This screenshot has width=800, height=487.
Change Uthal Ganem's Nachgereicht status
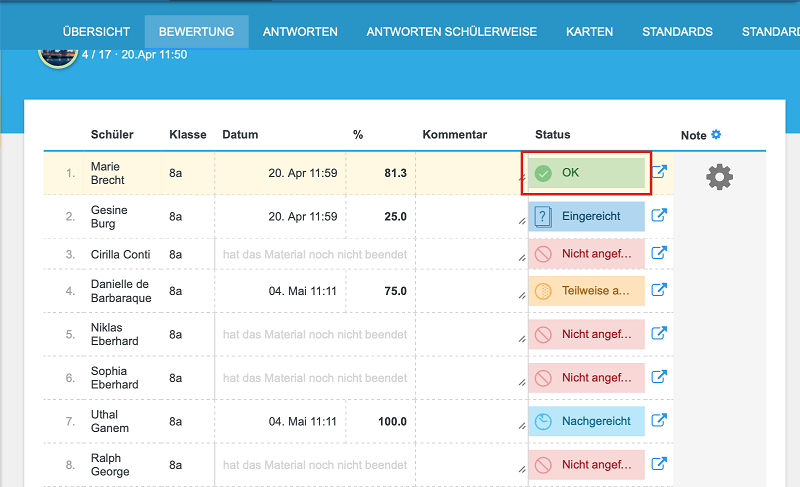[x=587, y=421]
